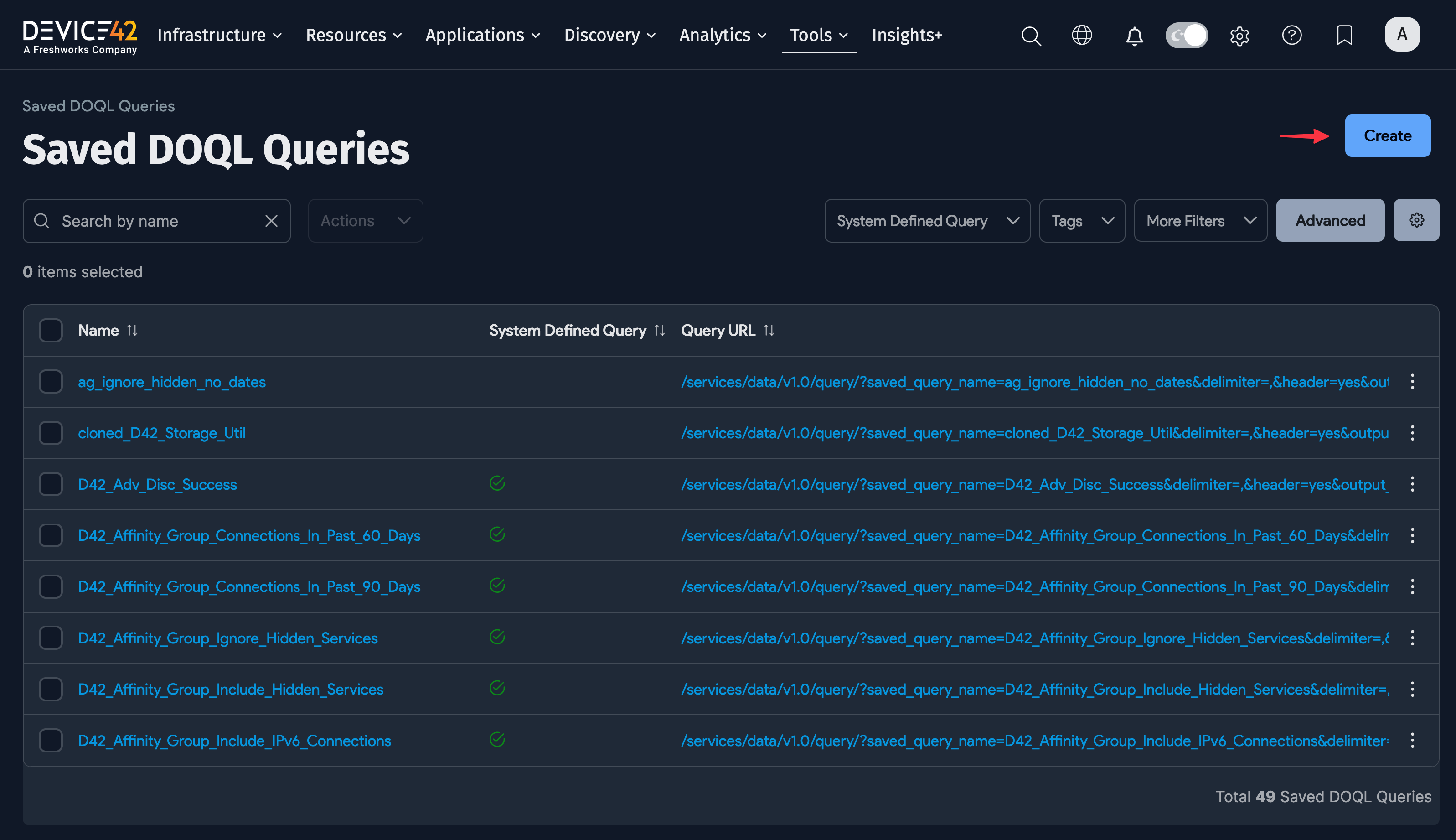Open the Analytics menu
The image size is (1456, 840).
(x=722, y=35)
